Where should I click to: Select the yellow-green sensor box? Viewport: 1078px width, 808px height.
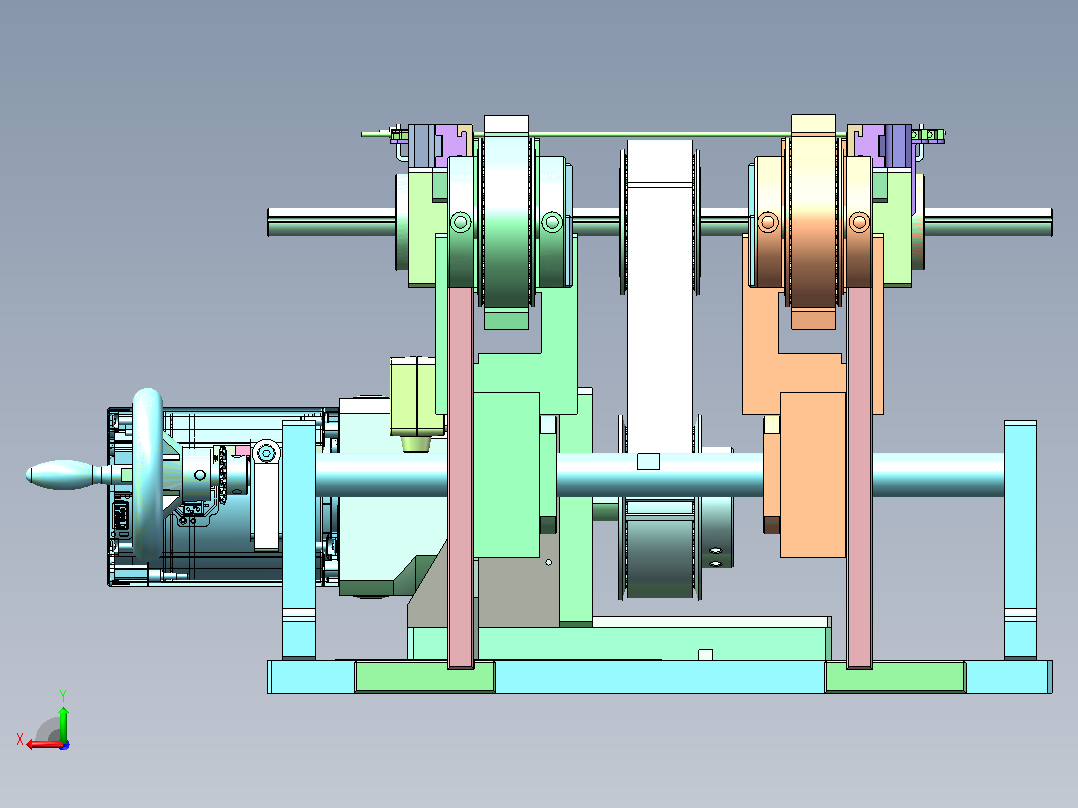[x=413, y=396]
